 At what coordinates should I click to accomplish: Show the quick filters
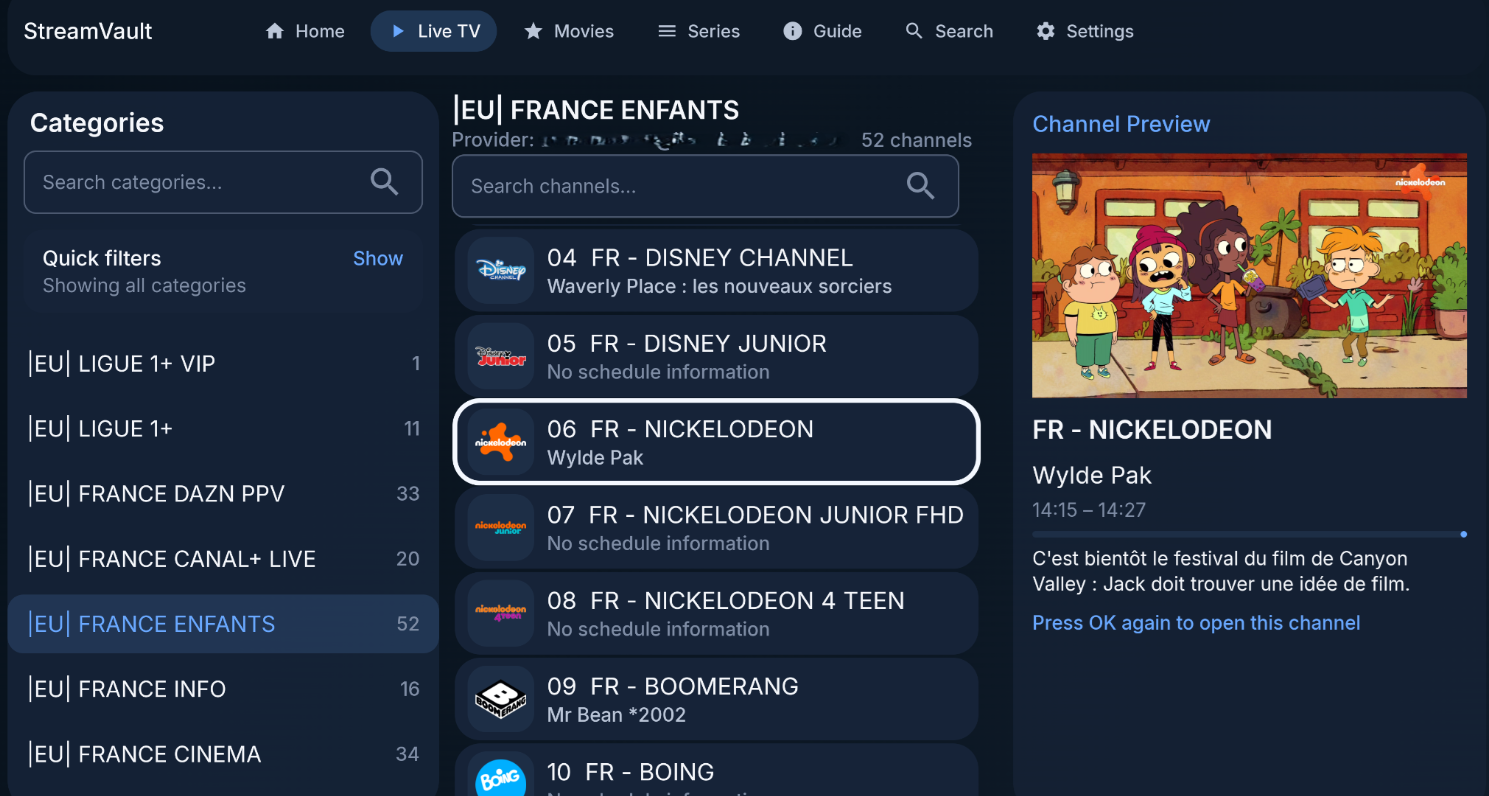(378, 258)
